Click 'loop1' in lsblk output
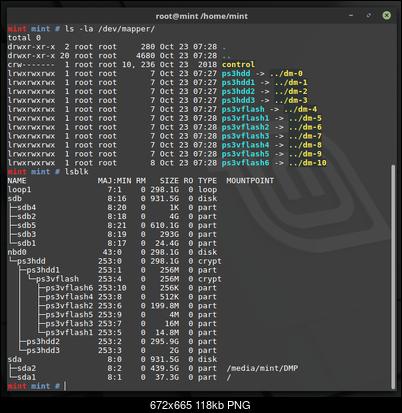 pyautogui.click(x=19, y=190)
